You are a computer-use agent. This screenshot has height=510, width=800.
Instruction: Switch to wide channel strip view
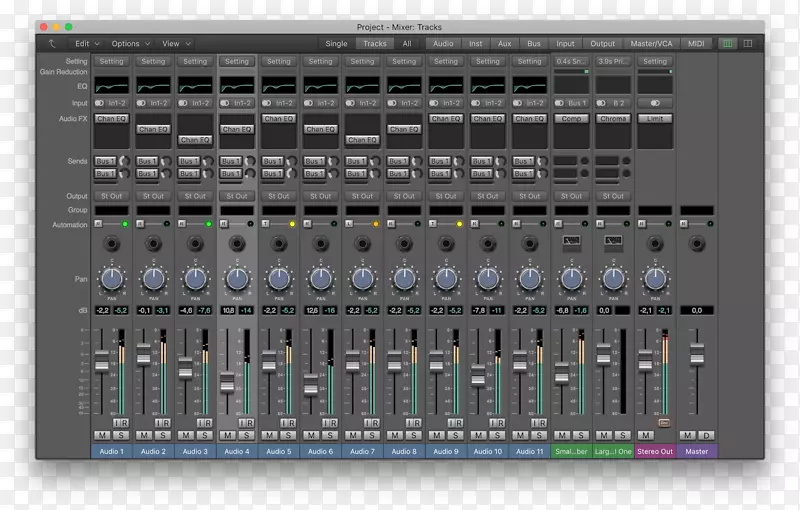pyautogui.click(x=747, y=44)
